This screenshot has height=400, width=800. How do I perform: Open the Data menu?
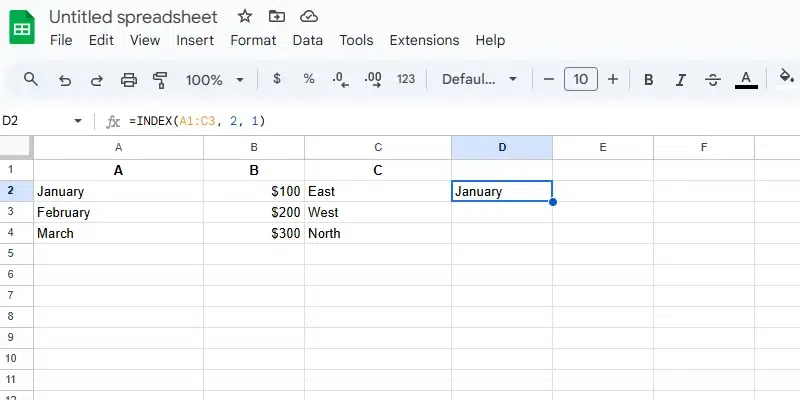(308, 40)
